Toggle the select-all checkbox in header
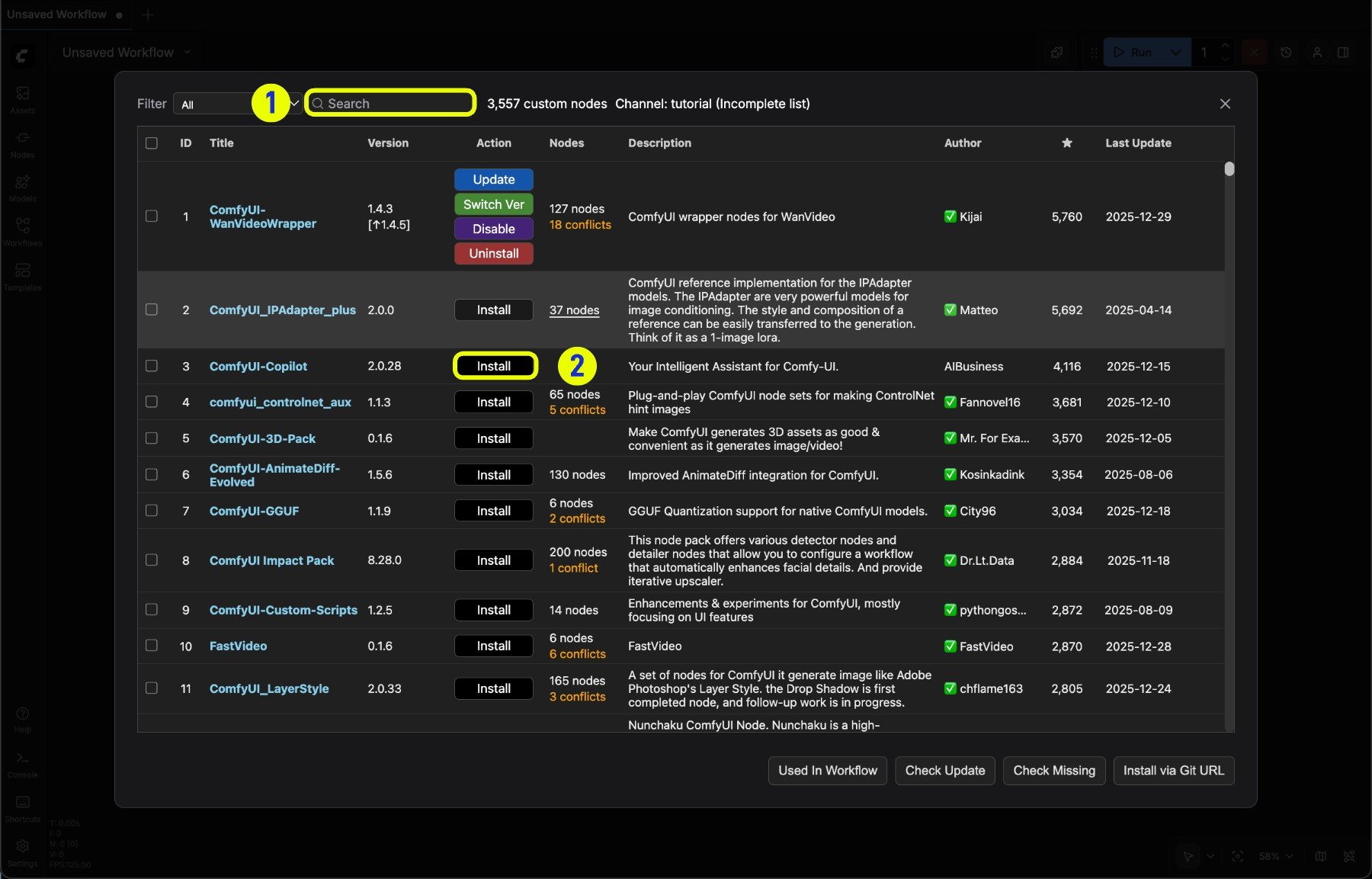The width and height of the screenshot is (1372, 879). (x=152, y=143)
